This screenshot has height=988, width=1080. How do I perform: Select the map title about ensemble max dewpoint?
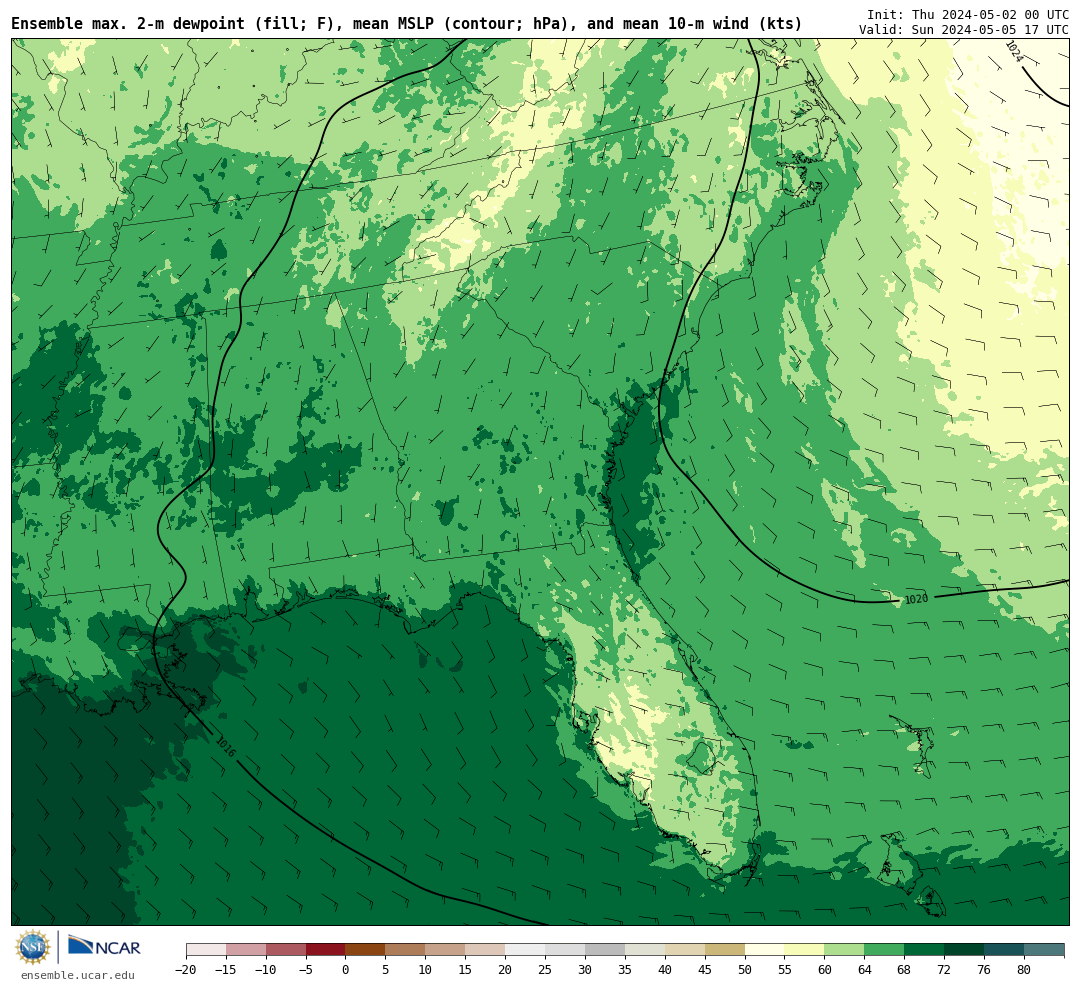[x=407, y=23]
